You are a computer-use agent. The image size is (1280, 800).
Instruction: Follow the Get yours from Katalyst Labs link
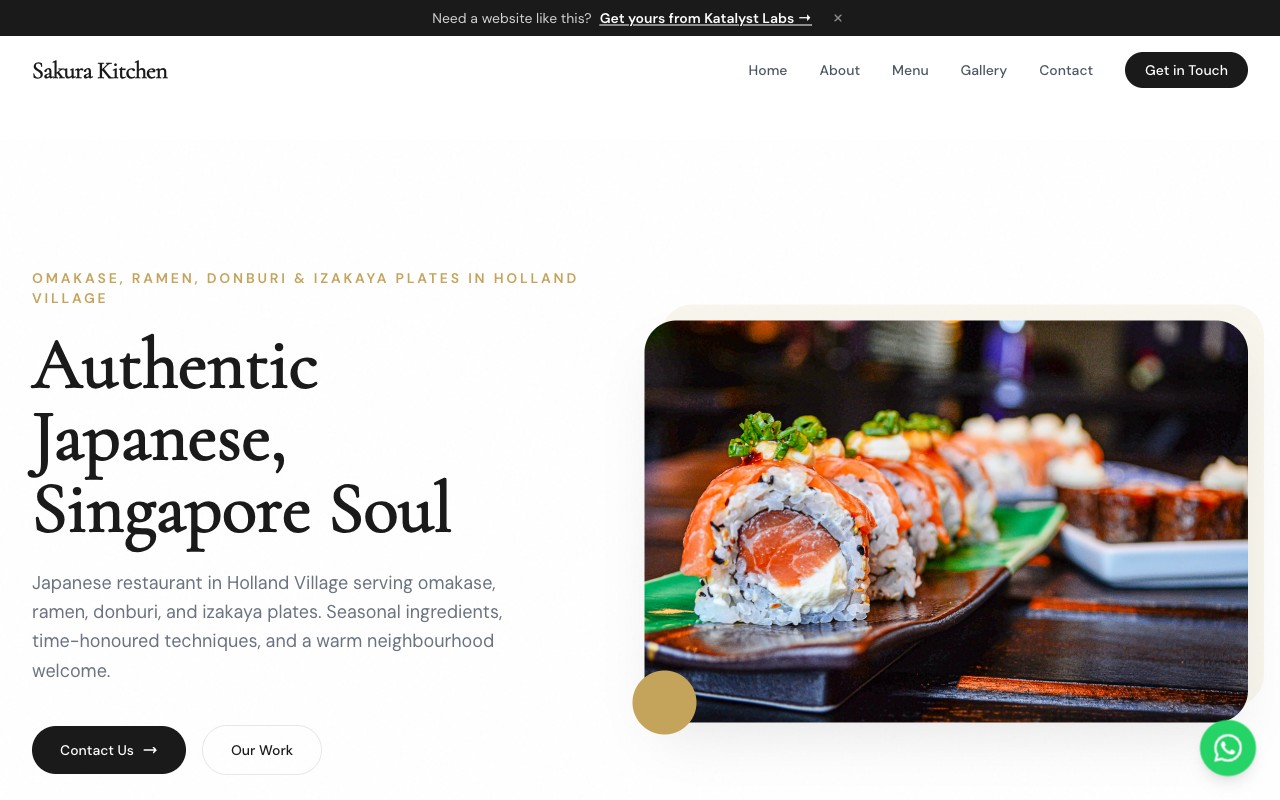pyautogui.click(x=705, y=18)
